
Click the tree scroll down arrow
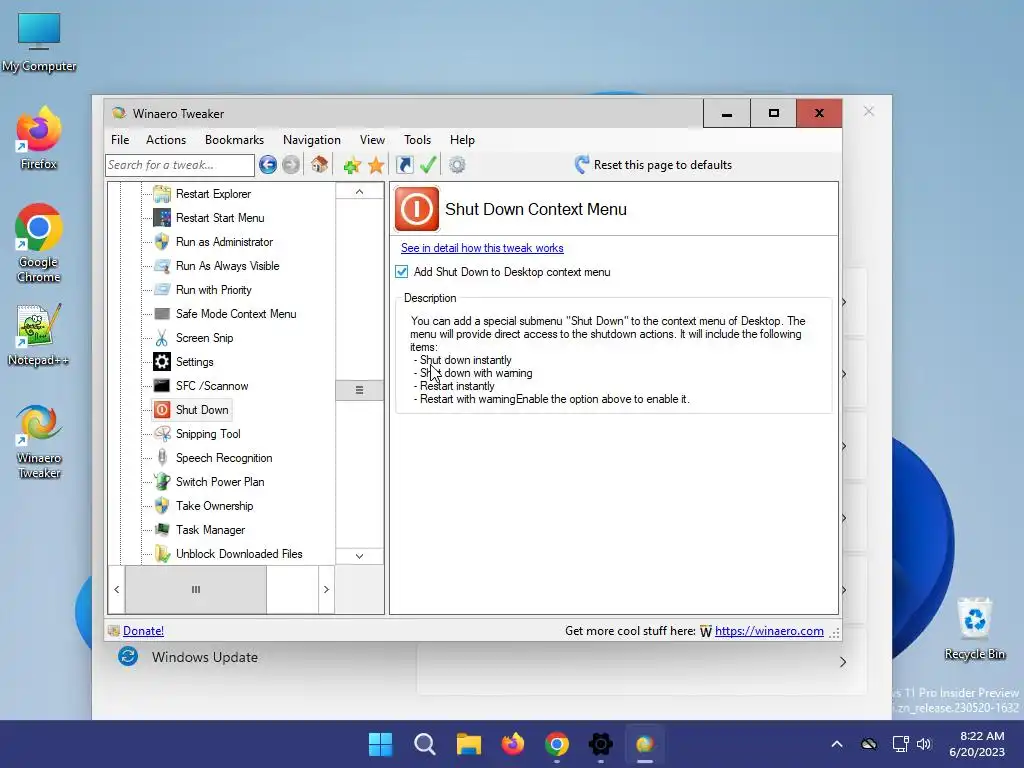(x=359, y=556)
